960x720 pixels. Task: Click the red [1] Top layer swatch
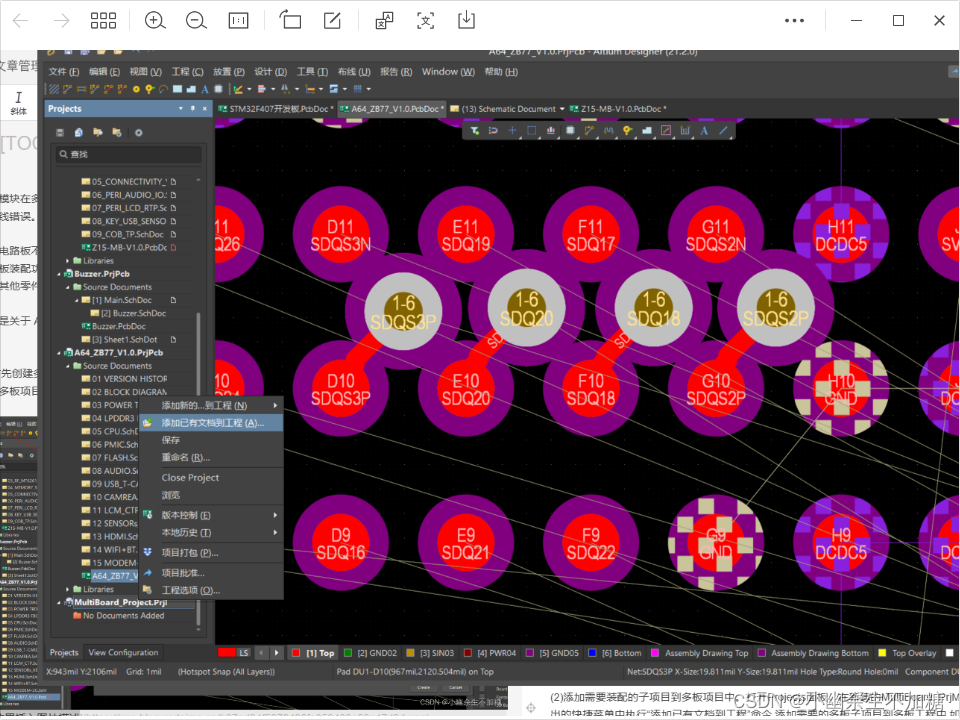(x=296, y=653)
